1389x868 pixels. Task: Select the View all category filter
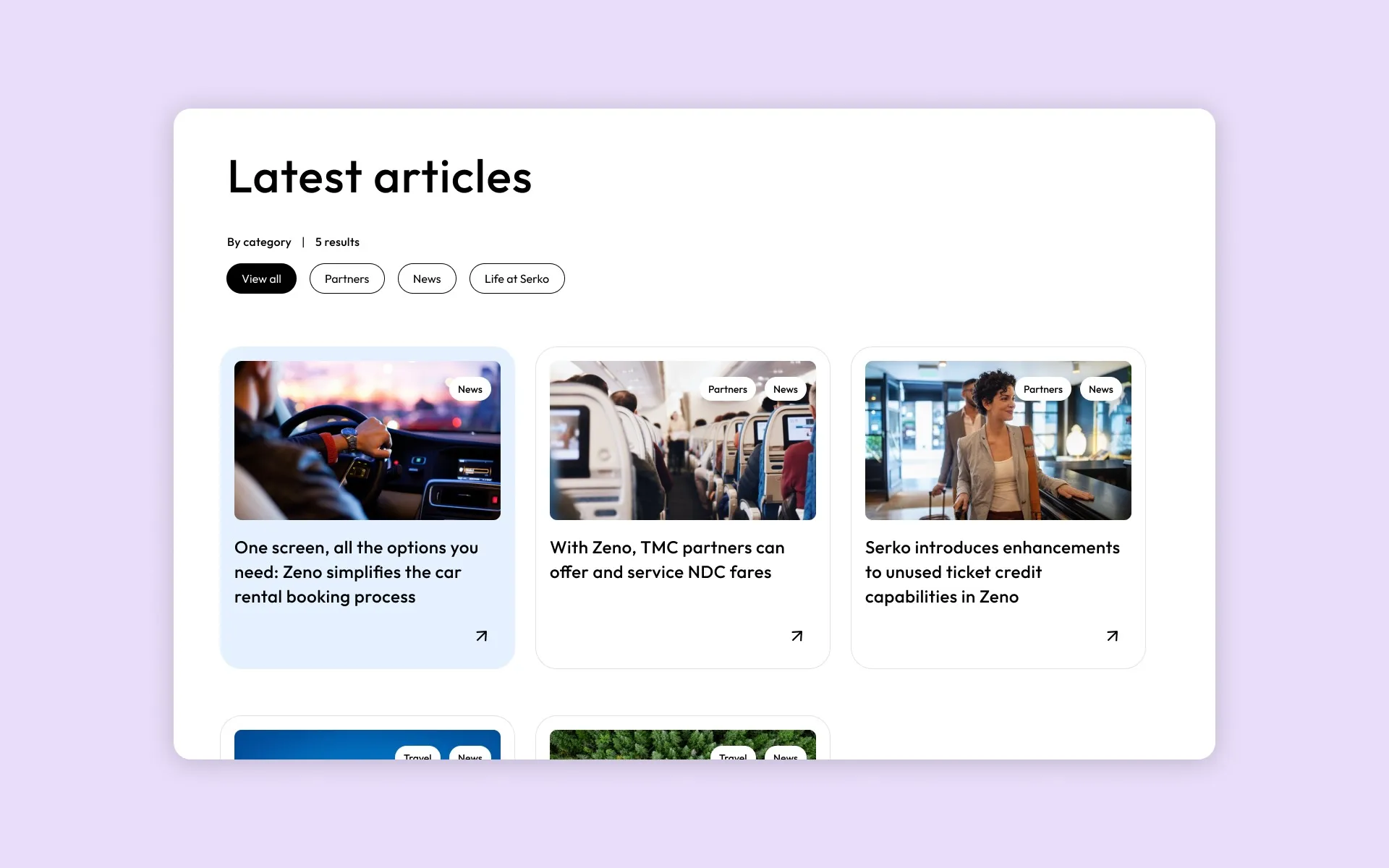tap(261, 278)
